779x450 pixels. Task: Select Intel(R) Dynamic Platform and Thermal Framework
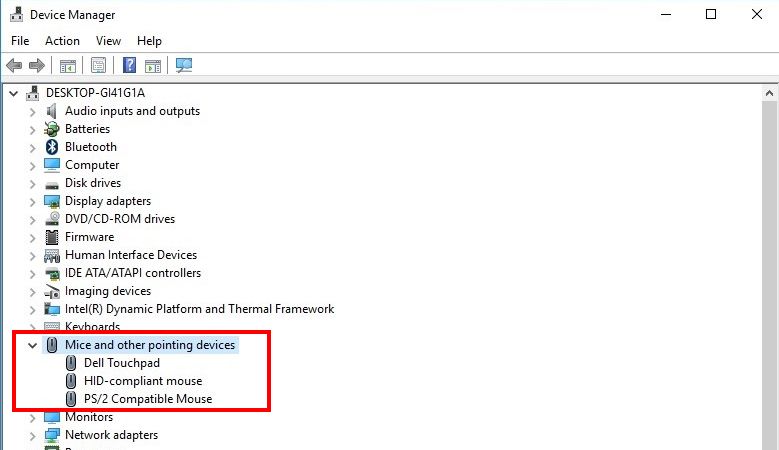tap(199, 309)
